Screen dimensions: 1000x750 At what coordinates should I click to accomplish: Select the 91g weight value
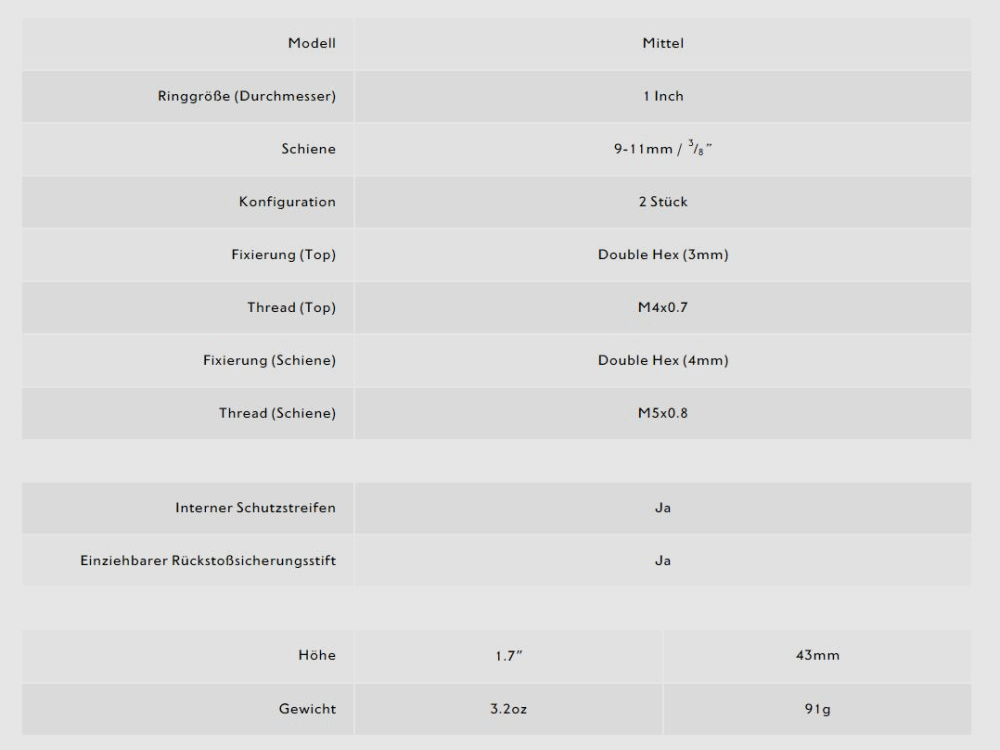tap(817, 709)
